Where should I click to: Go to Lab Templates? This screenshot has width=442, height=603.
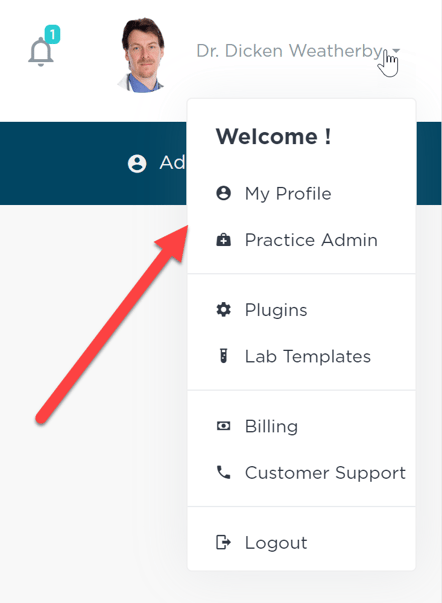[x=301, y=356]
